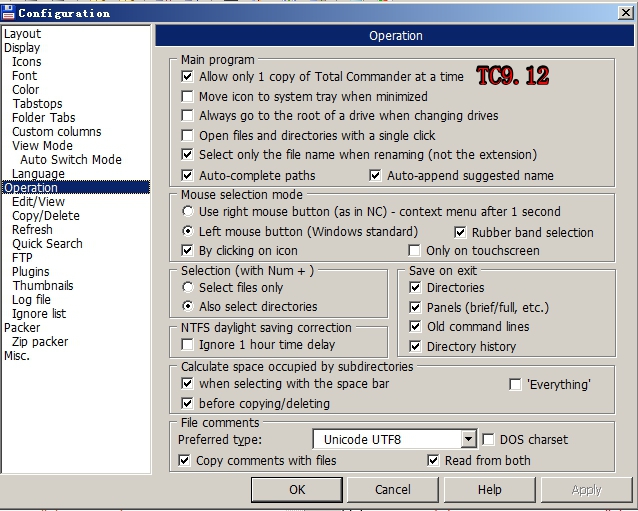Go to the Font settings page
Viewport: 638px width, 511px height.
24,75
